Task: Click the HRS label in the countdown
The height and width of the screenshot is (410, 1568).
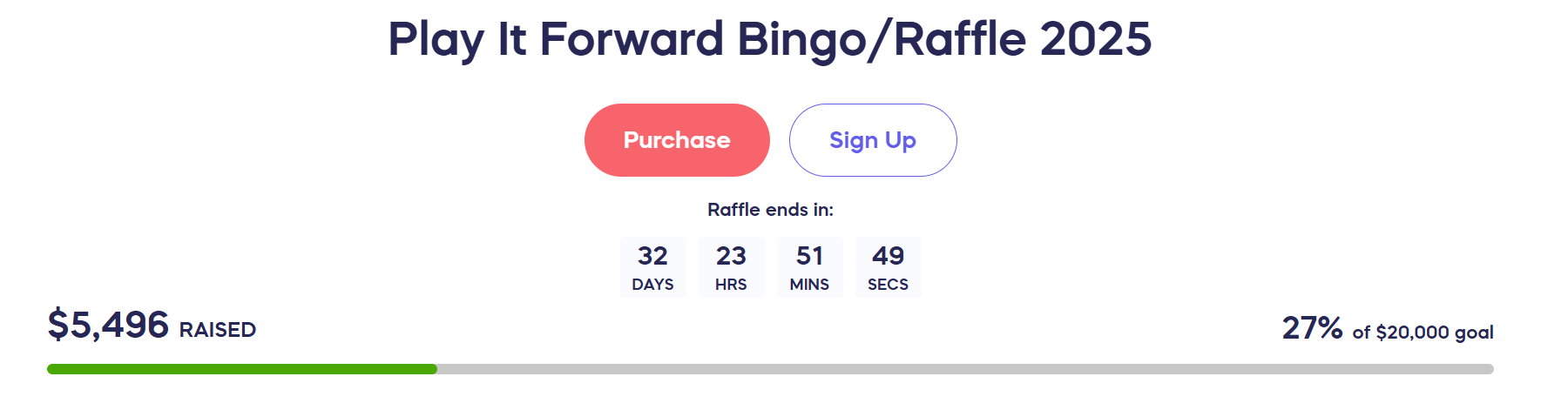Action: click(731, 285)
